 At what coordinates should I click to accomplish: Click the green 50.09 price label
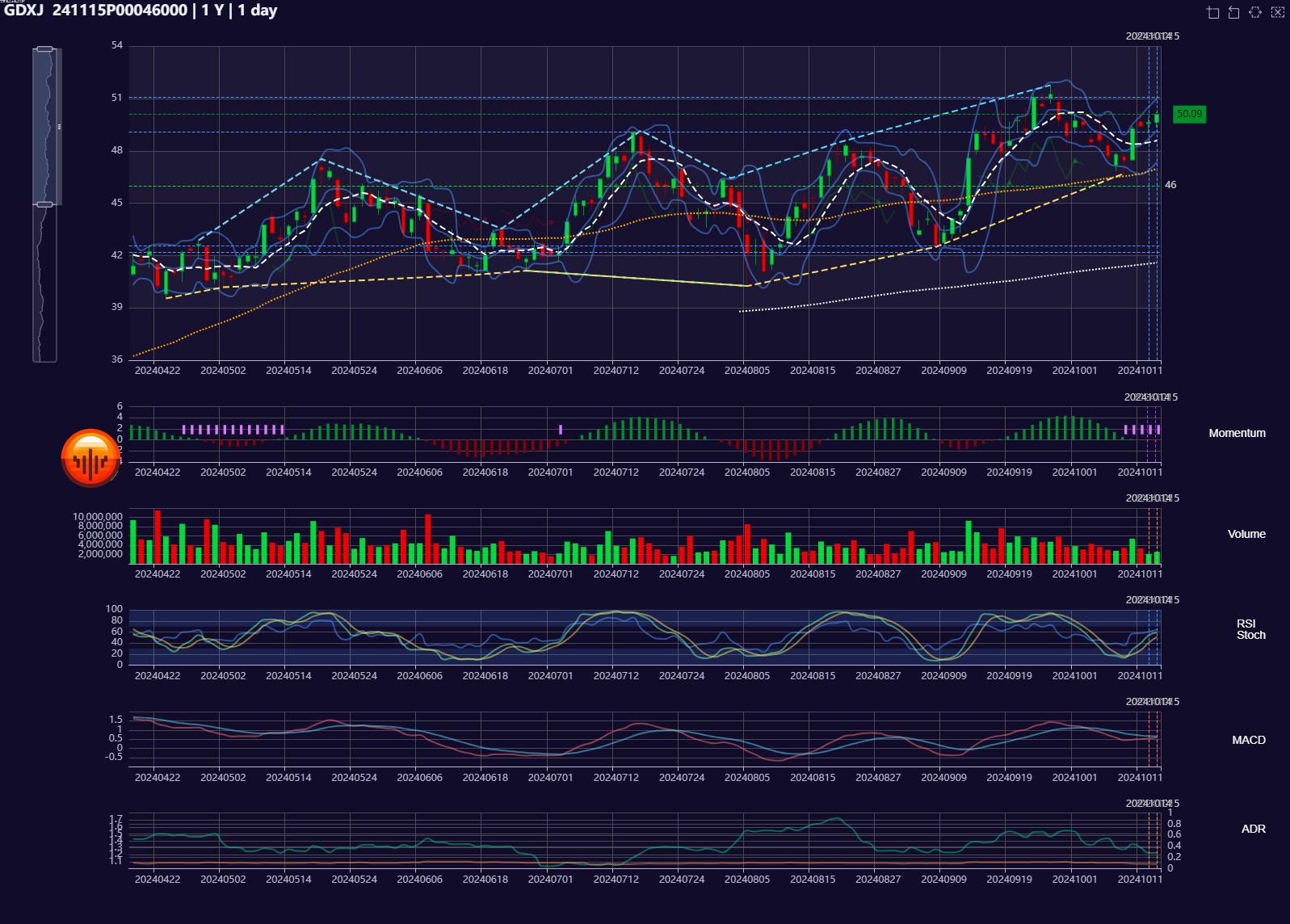pos(1189,114)
